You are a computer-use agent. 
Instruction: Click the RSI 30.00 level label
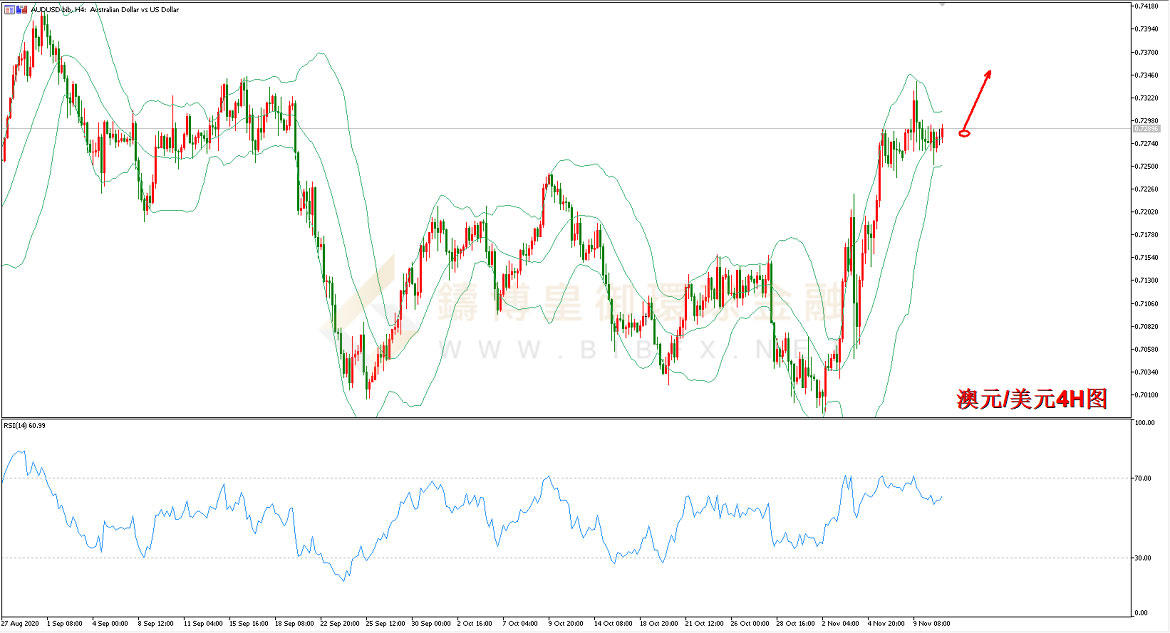(x=1142, y=558)
